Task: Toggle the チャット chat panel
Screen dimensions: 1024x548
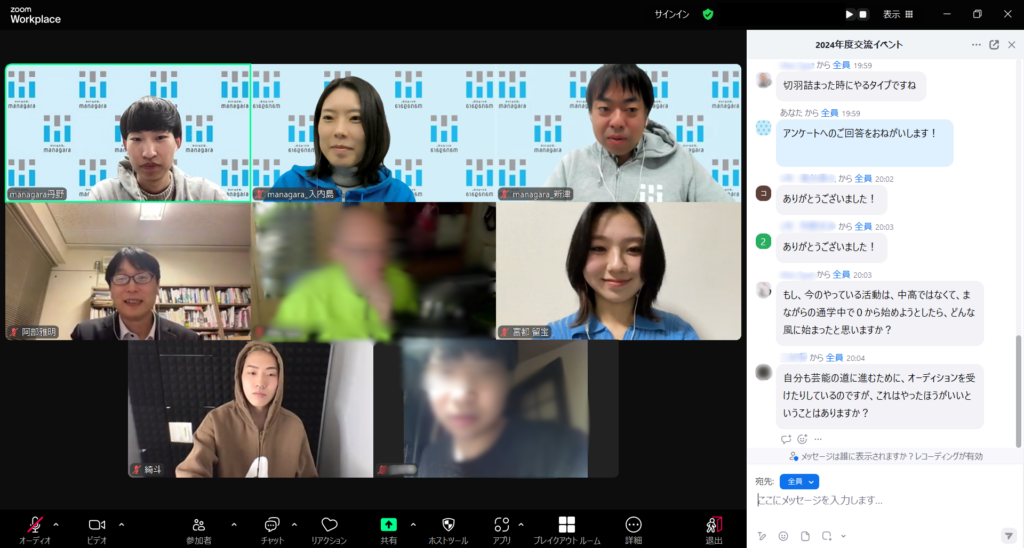Action: (272, 530)
